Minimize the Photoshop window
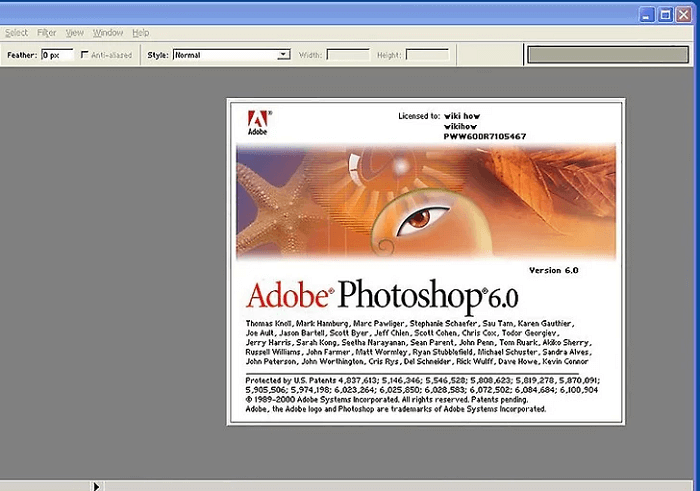The image size is (700, 491). tap(646, 15)
